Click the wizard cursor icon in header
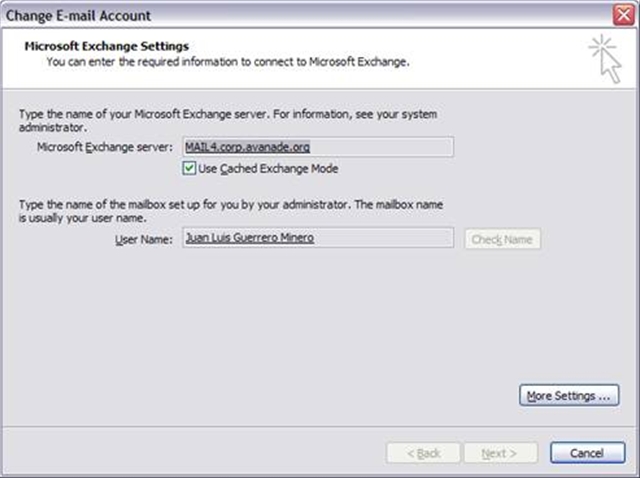This screenshot has width=640, height=478. [604, 57]
